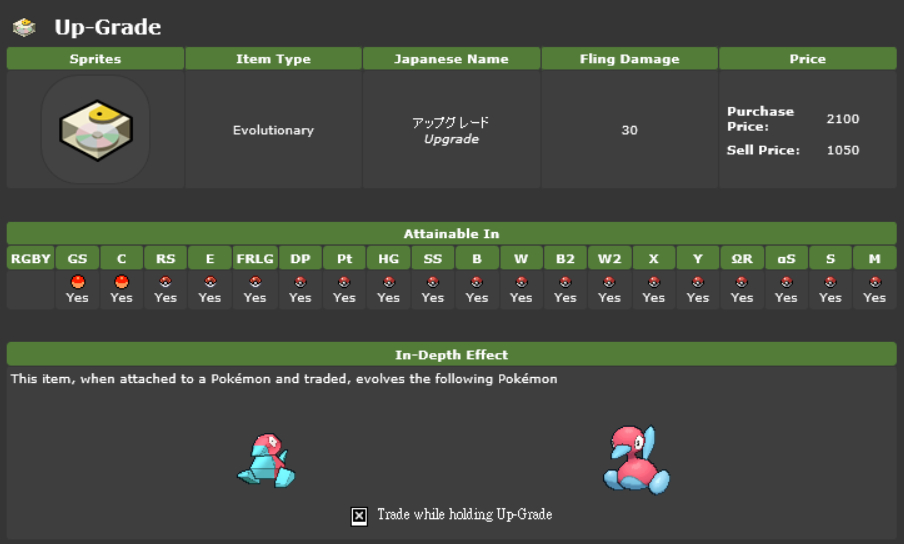This screenshot has width=904, height=544.
Task: Click the Poké Ball icon under M column
Action: 875,282
